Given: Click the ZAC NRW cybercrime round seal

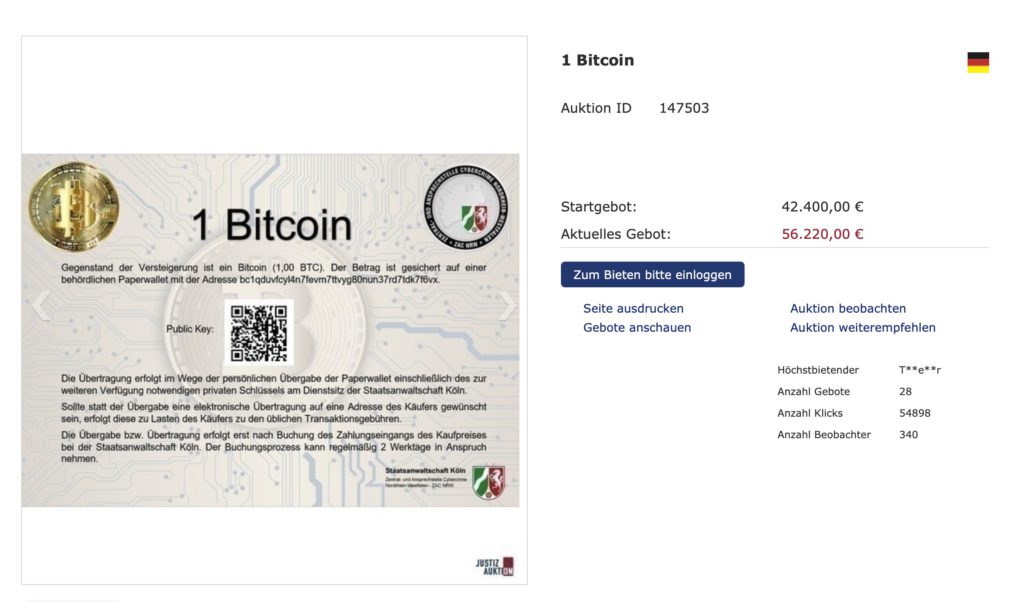Looking at the screenshot, I should 466,206.
